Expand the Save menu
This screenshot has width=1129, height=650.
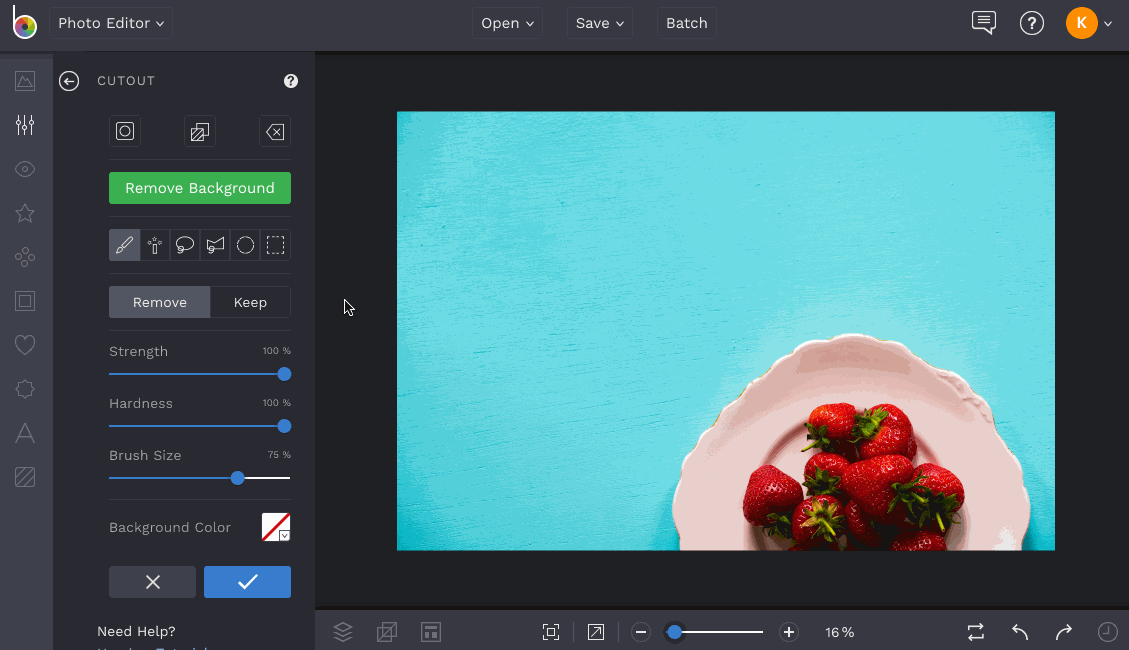pos(599,23)
